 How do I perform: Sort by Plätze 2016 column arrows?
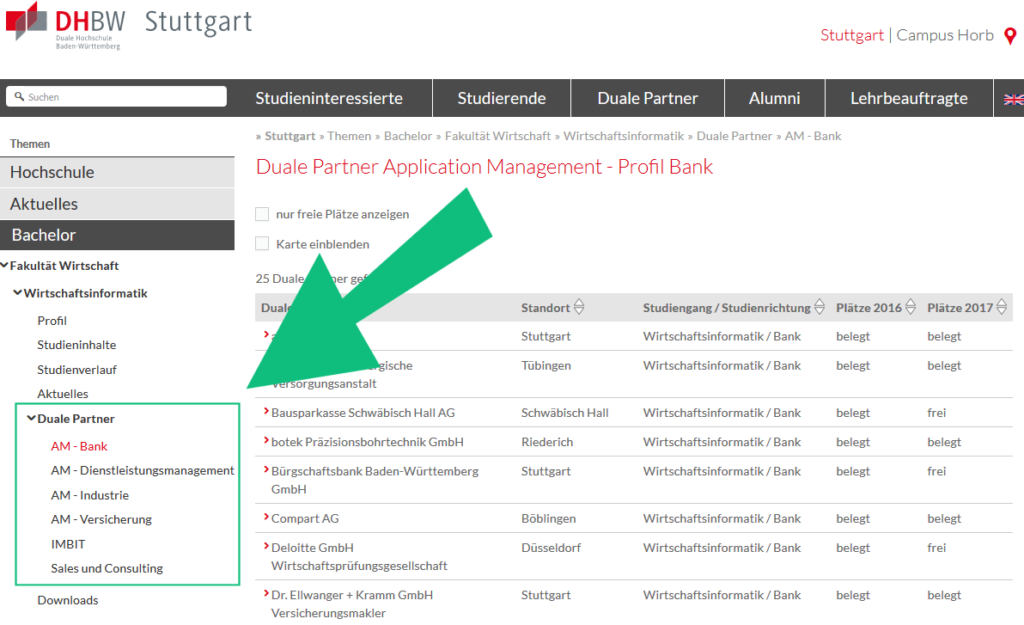910,307
